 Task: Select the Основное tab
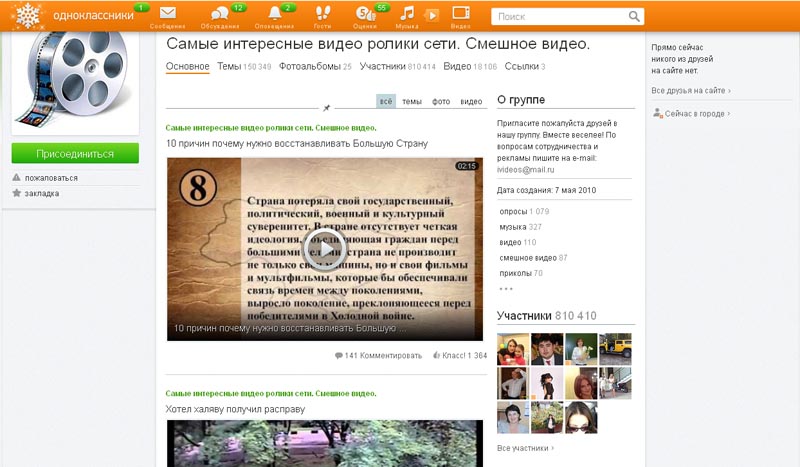click(x=187, y=66)
